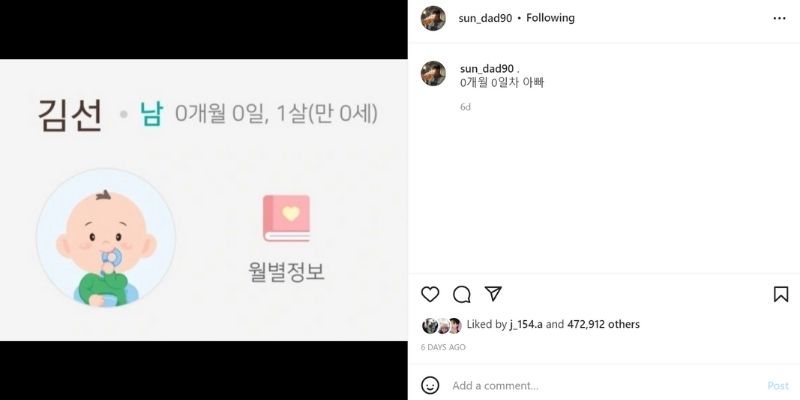800x400 pixels.
Task: Click the caption author avatar
Action: click(x=433, y=73)
